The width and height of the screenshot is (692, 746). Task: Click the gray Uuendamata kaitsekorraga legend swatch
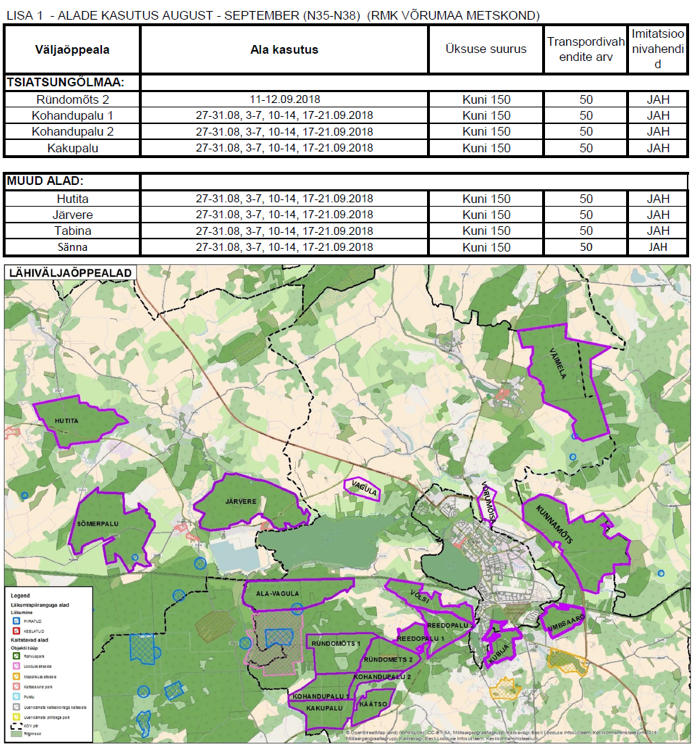16,707
